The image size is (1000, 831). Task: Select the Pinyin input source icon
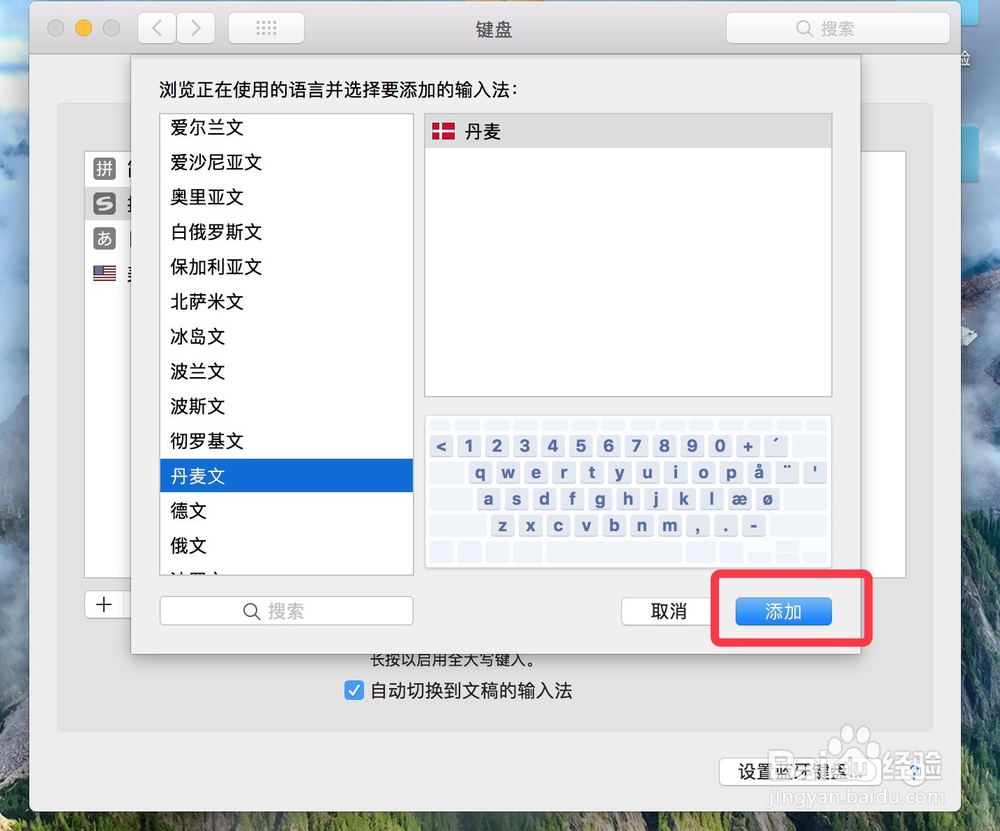[104, 168]
